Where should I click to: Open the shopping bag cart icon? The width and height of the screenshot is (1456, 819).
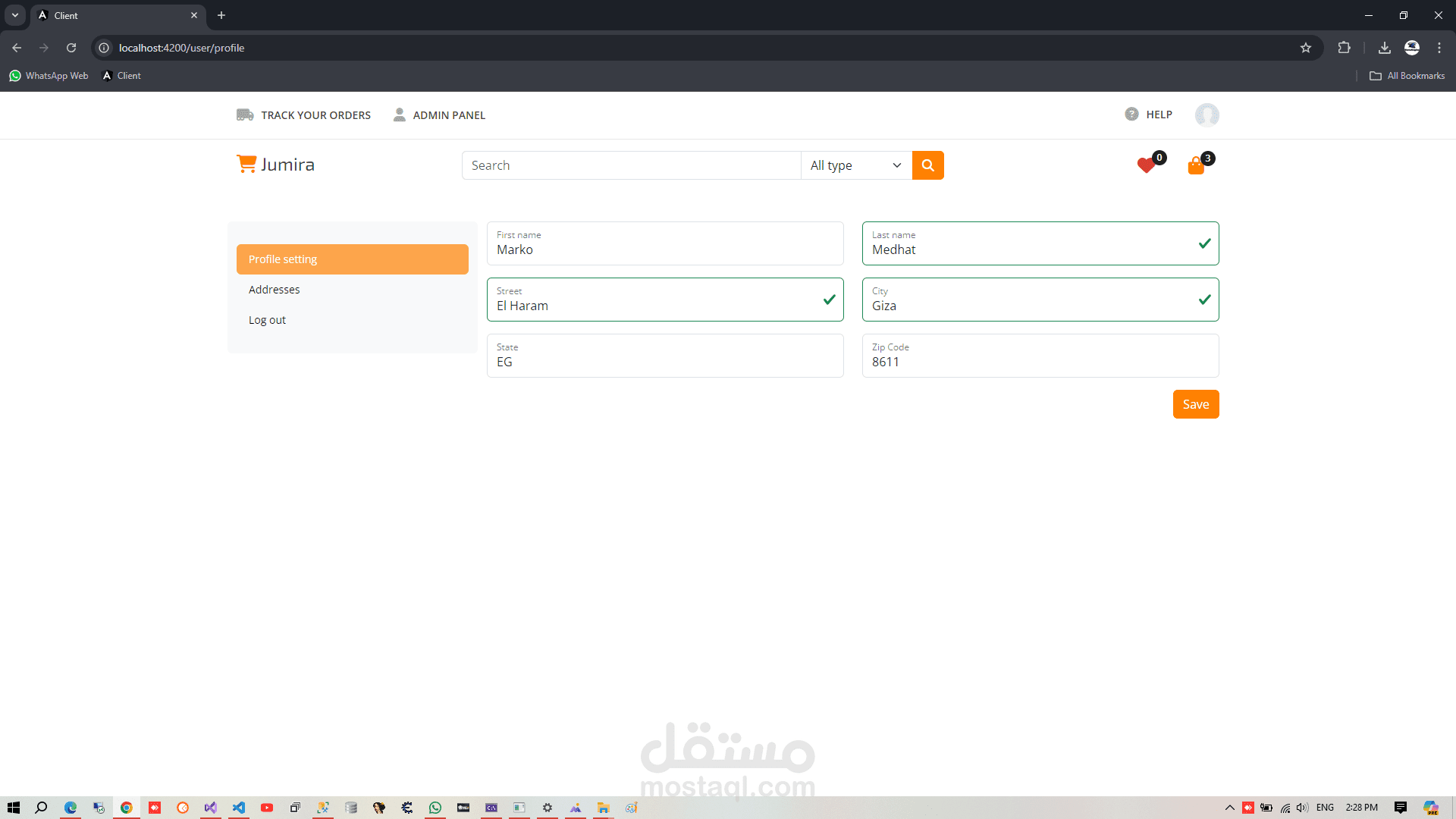(x=1196, y=166)
